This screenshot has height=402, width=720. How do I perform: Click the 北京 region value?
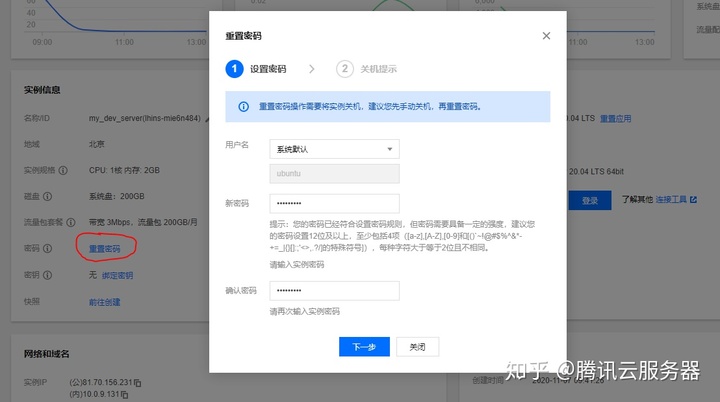point(97,144)
